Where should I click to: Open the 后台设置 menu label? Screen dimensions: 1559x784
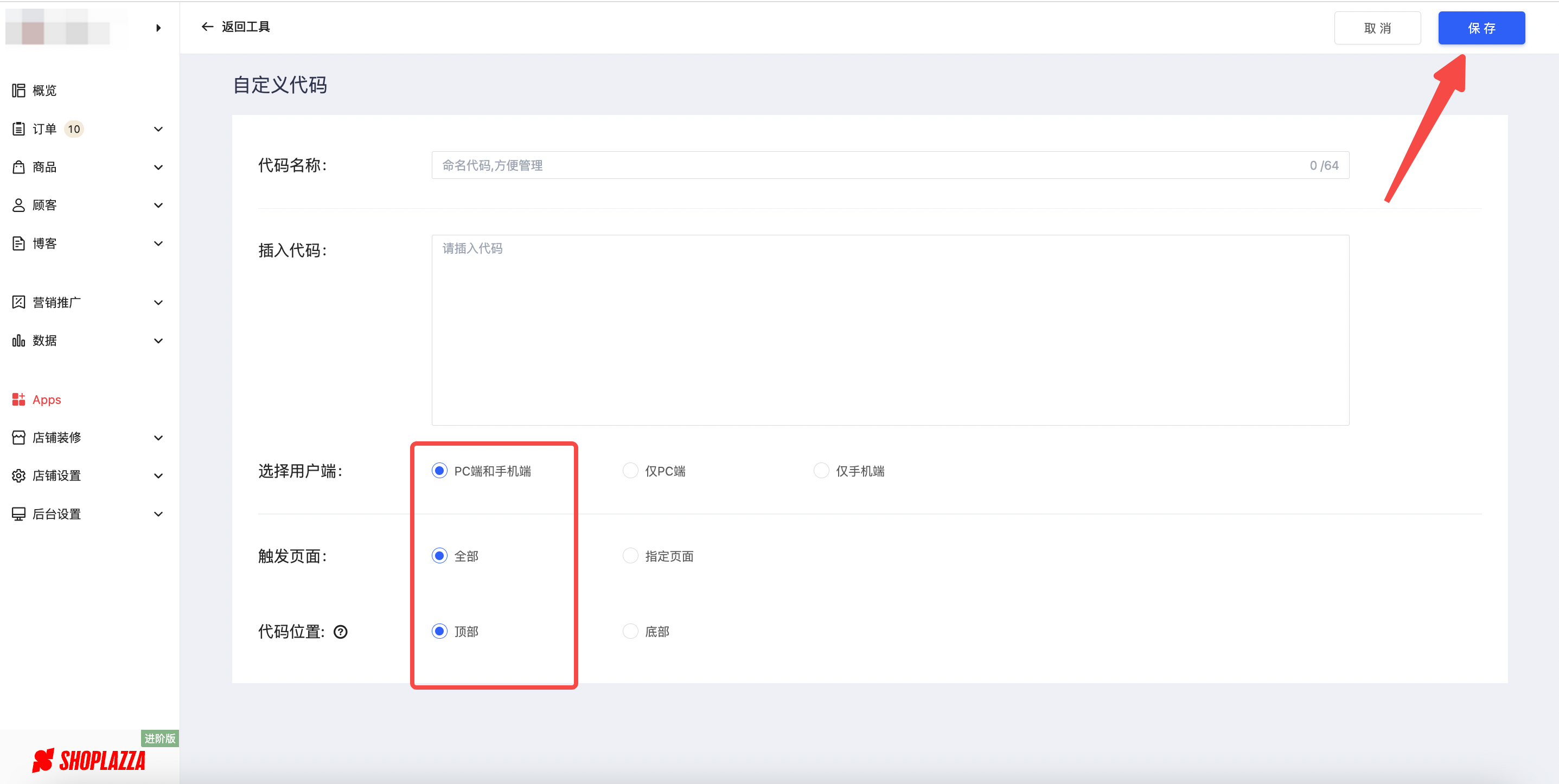[x=57, y=513]
